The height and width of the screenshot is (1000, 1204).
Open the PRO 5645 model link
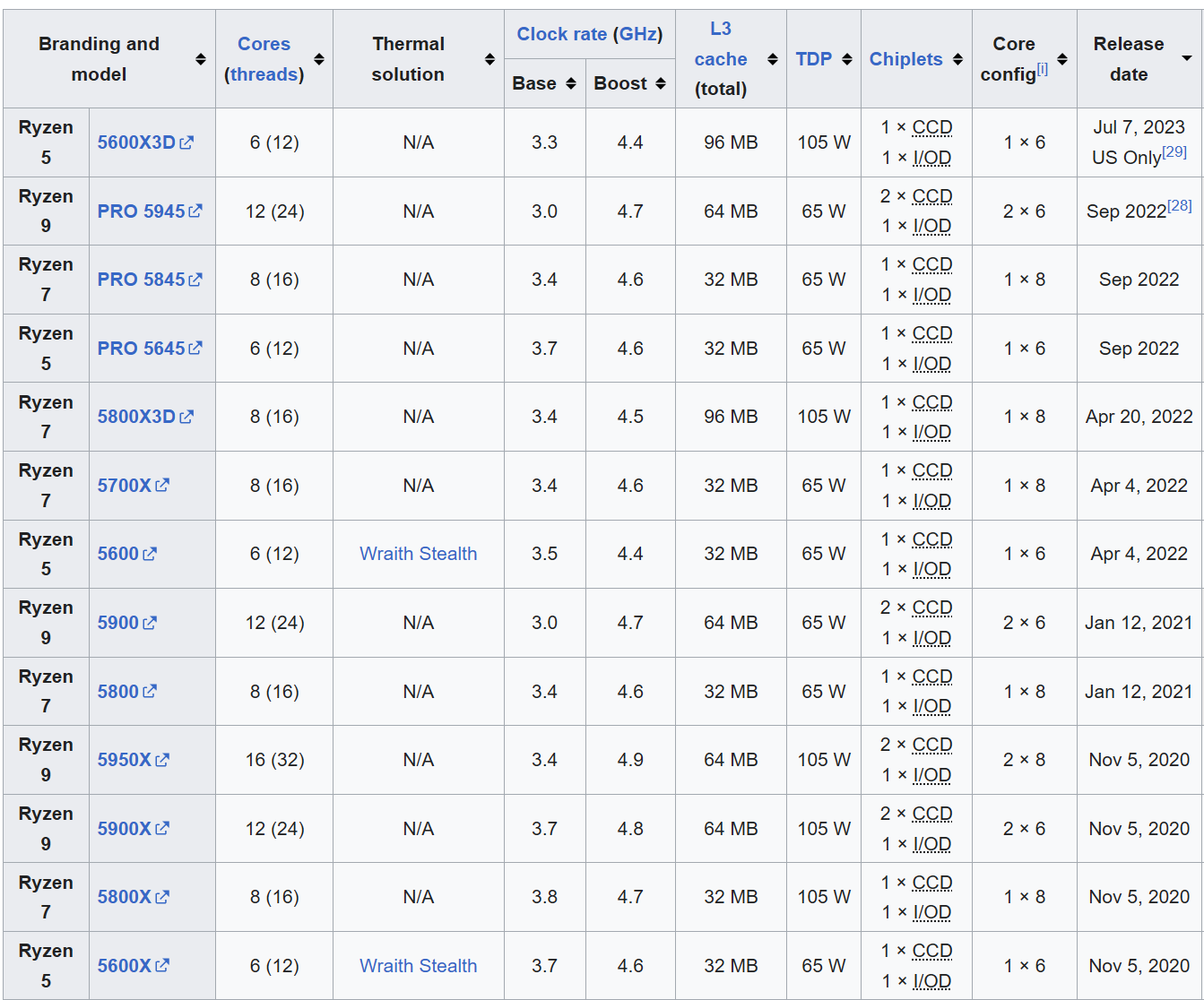150,349
